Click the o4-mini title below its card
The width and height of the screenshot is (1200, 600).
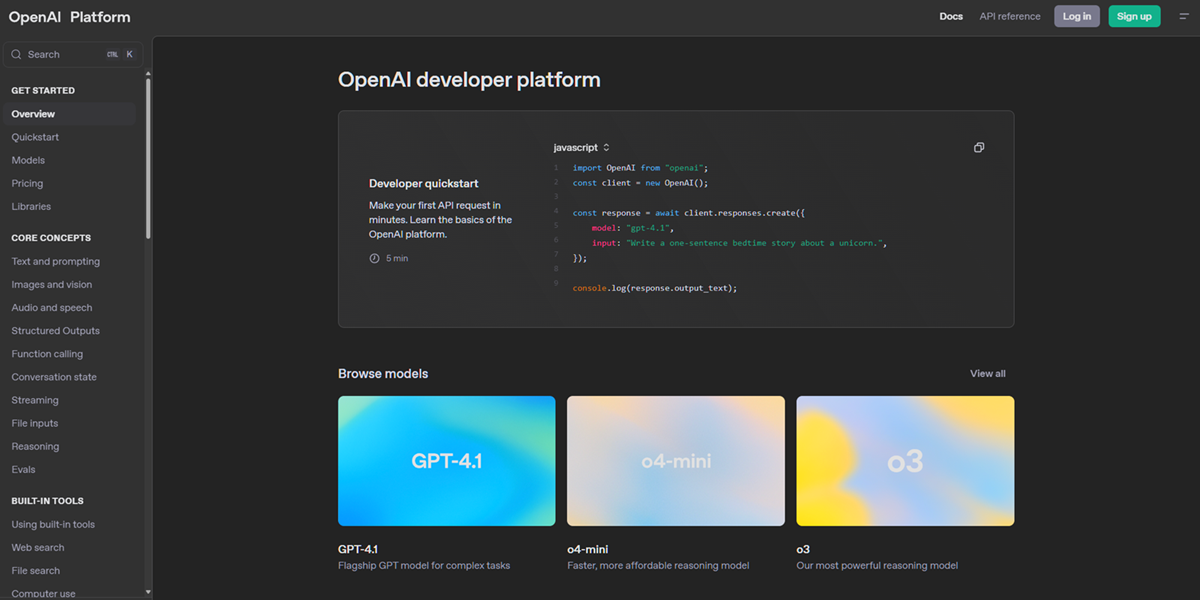coord(588,549)
